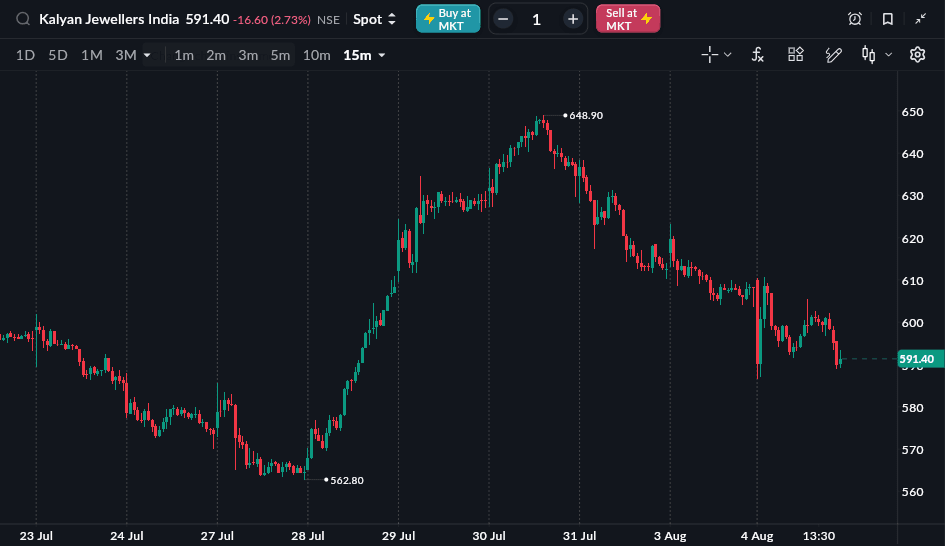Open the fx indicators menu
Viewport: 945px width, 546px height.
758,55
